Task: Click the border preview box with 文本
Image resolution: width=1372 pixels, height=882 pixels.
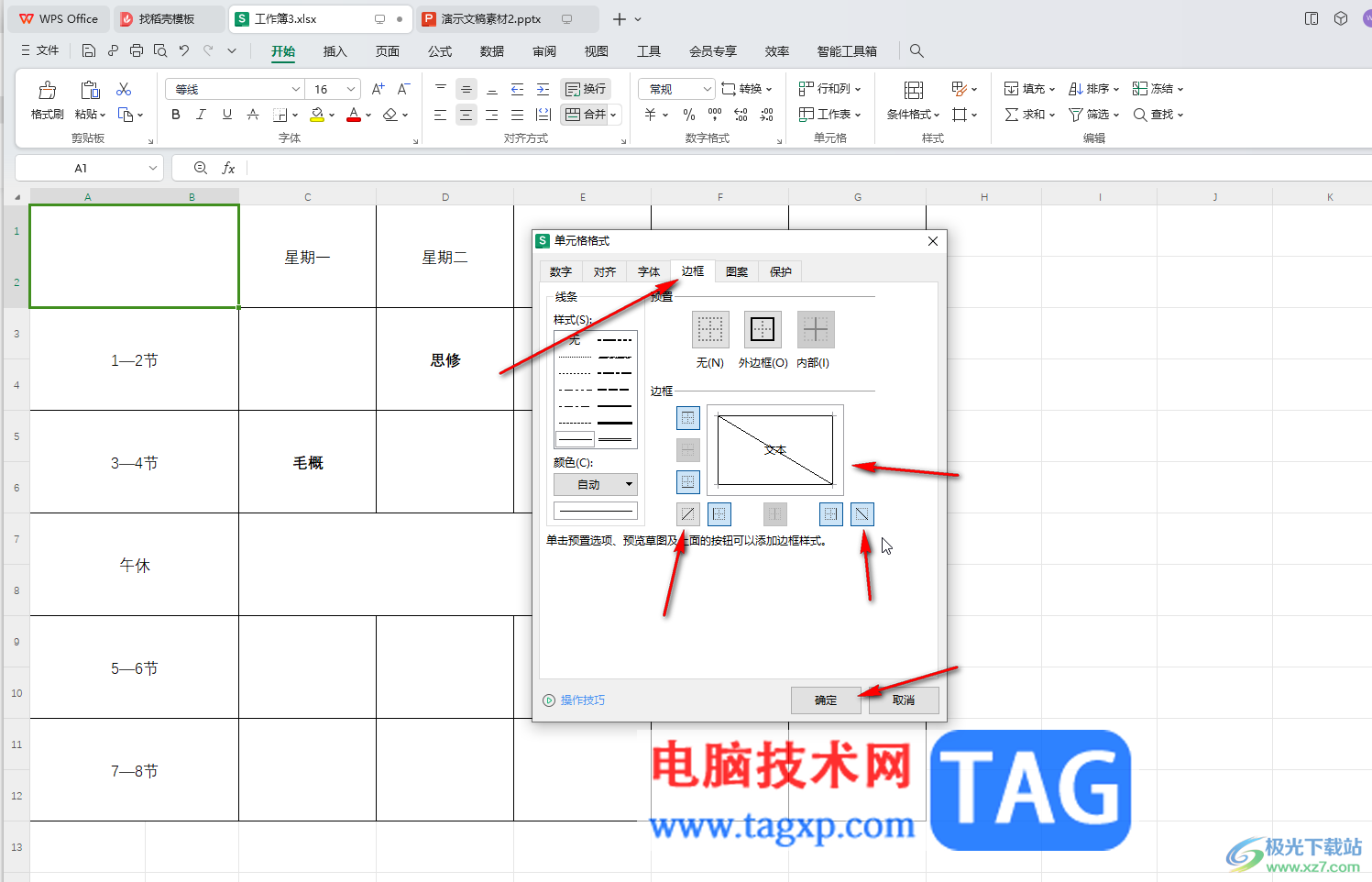Action: pos(775,450)
